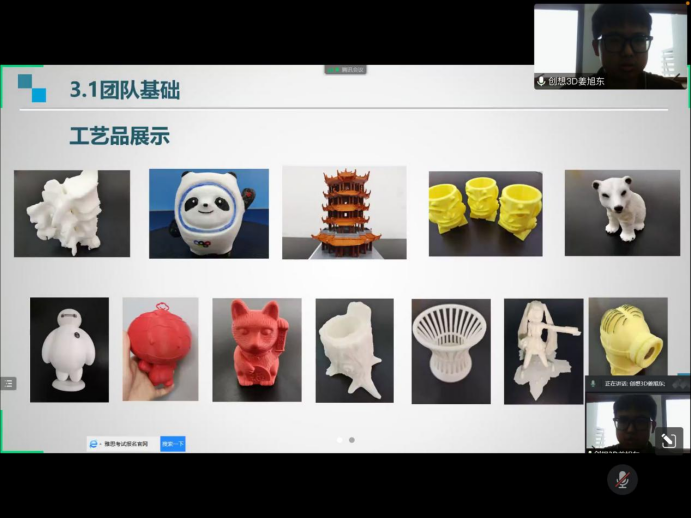The width and height of the screenshot is (692, 519).
Task: Open the white Baymax figure image
Action: [x=69, y=350]
